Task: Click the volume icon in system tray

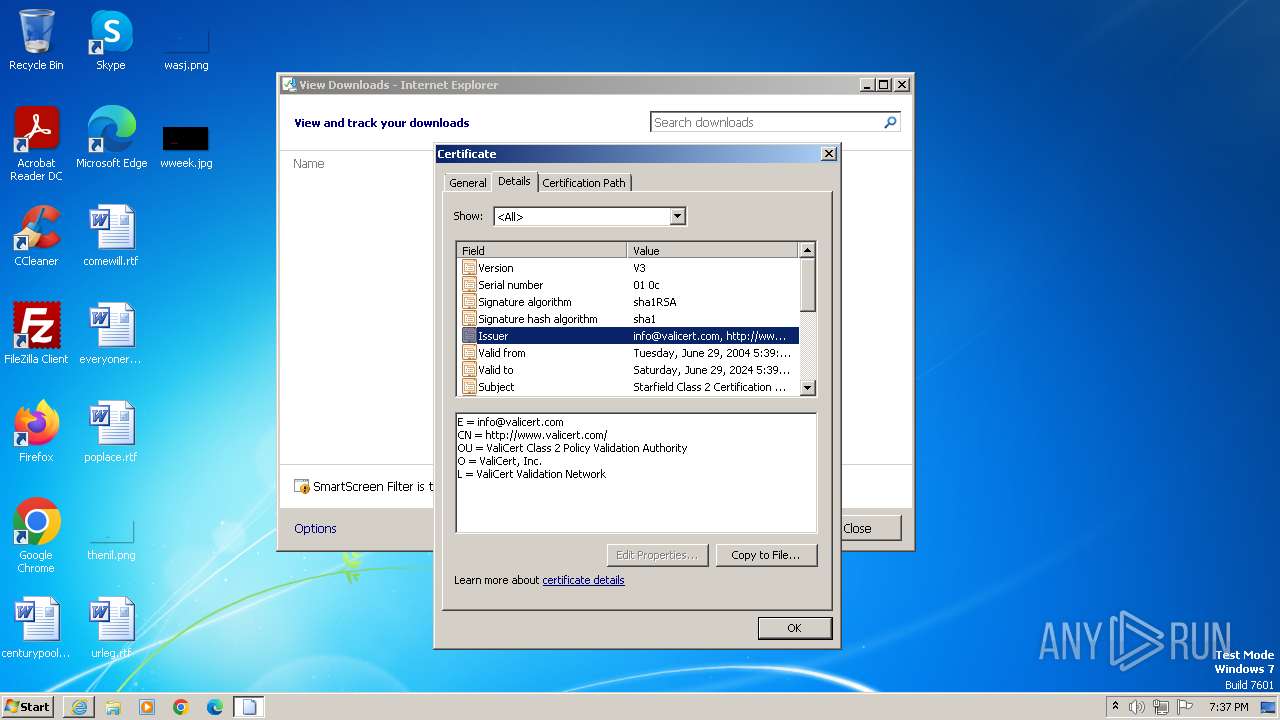Action: [1137, 707]
